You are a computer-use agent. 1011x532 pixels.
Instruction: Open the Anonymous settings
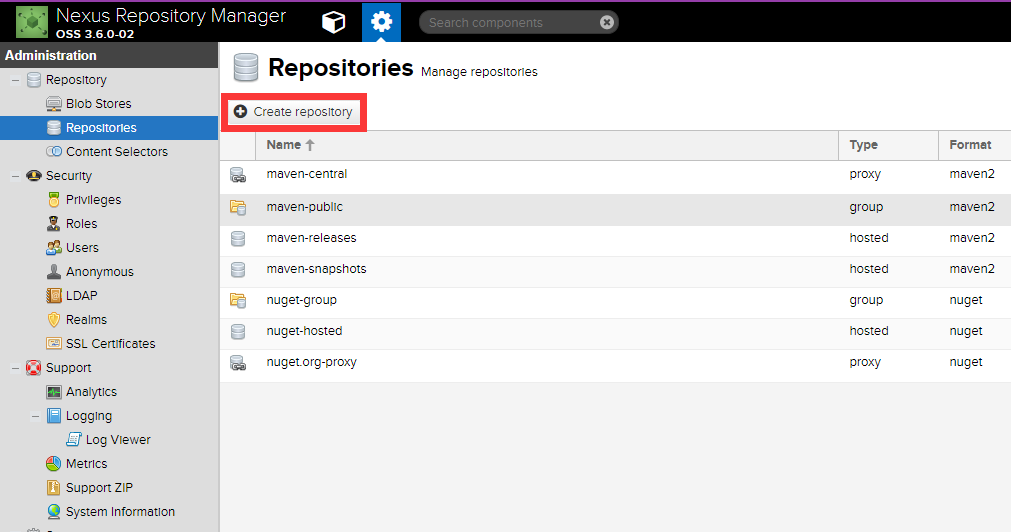[99, 271]
